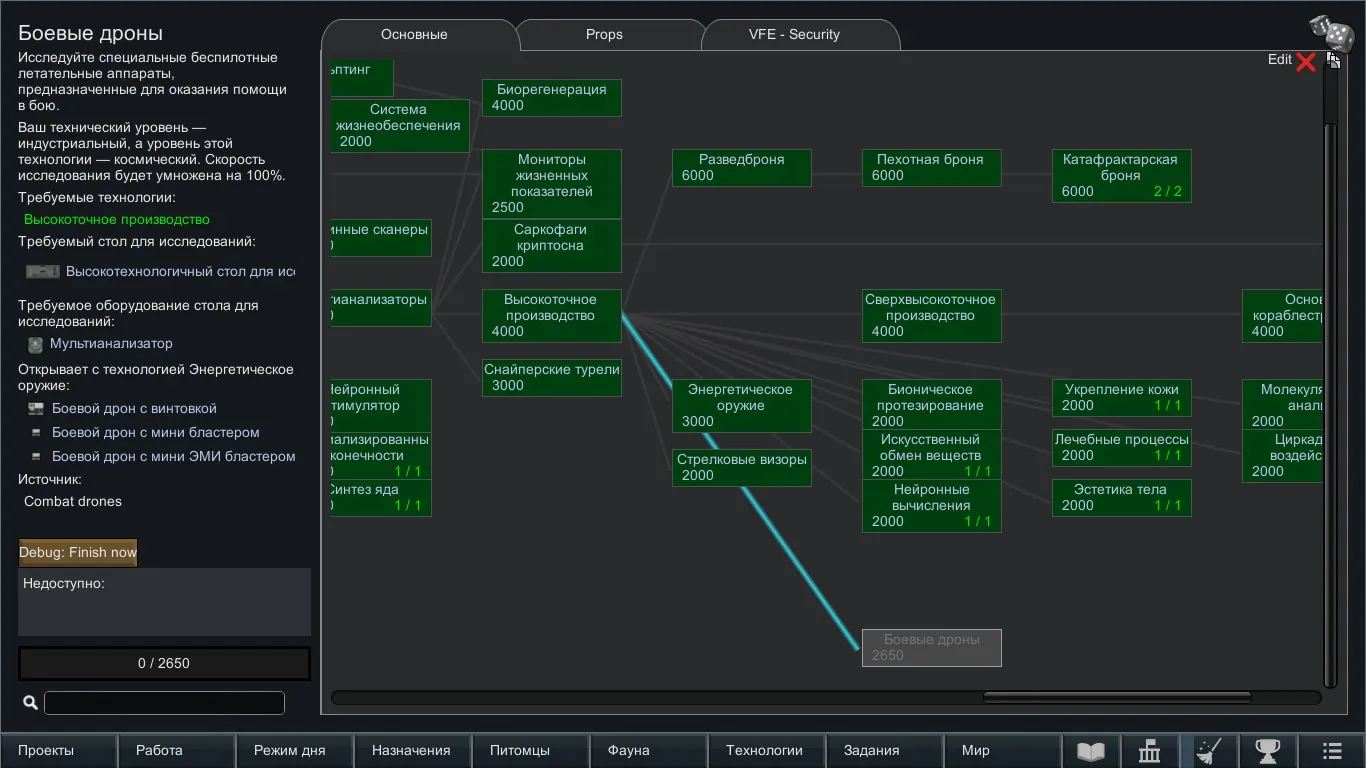Select the broom icon in bottom bar

pyautogui.click(x=1208, y=750)
